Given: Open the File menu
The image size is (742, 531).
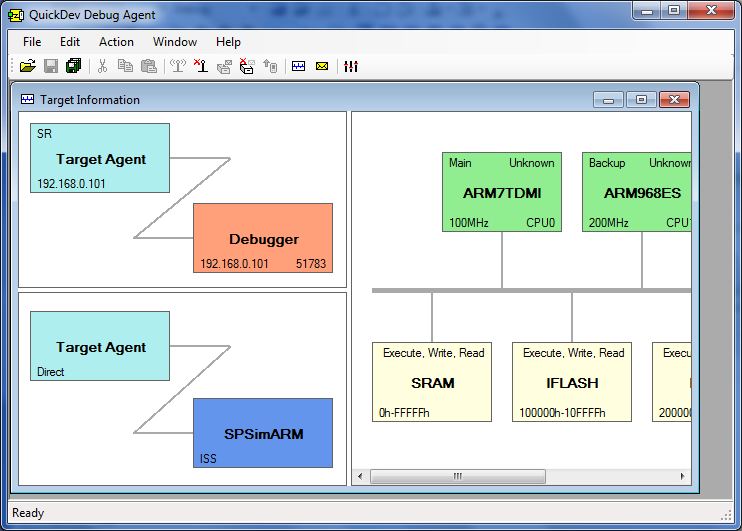Looking at the screenshot, I should click(x=32, y=42).
